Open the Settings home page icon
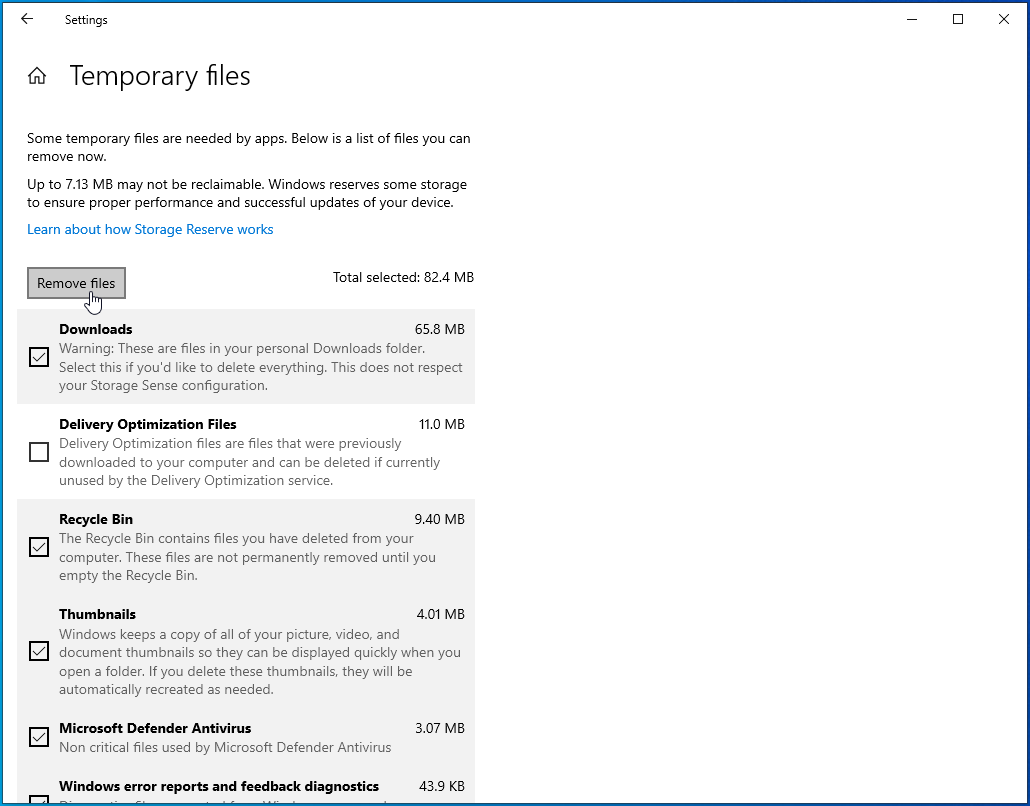This screenshot has width=1030, height=806. (37, 76)
